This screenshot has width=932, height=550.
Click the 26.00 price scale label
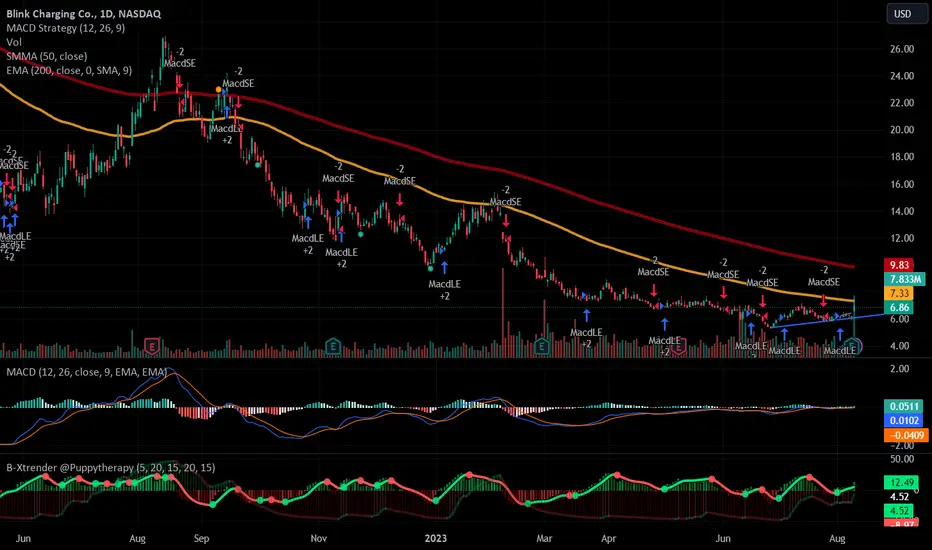point(902,49)
